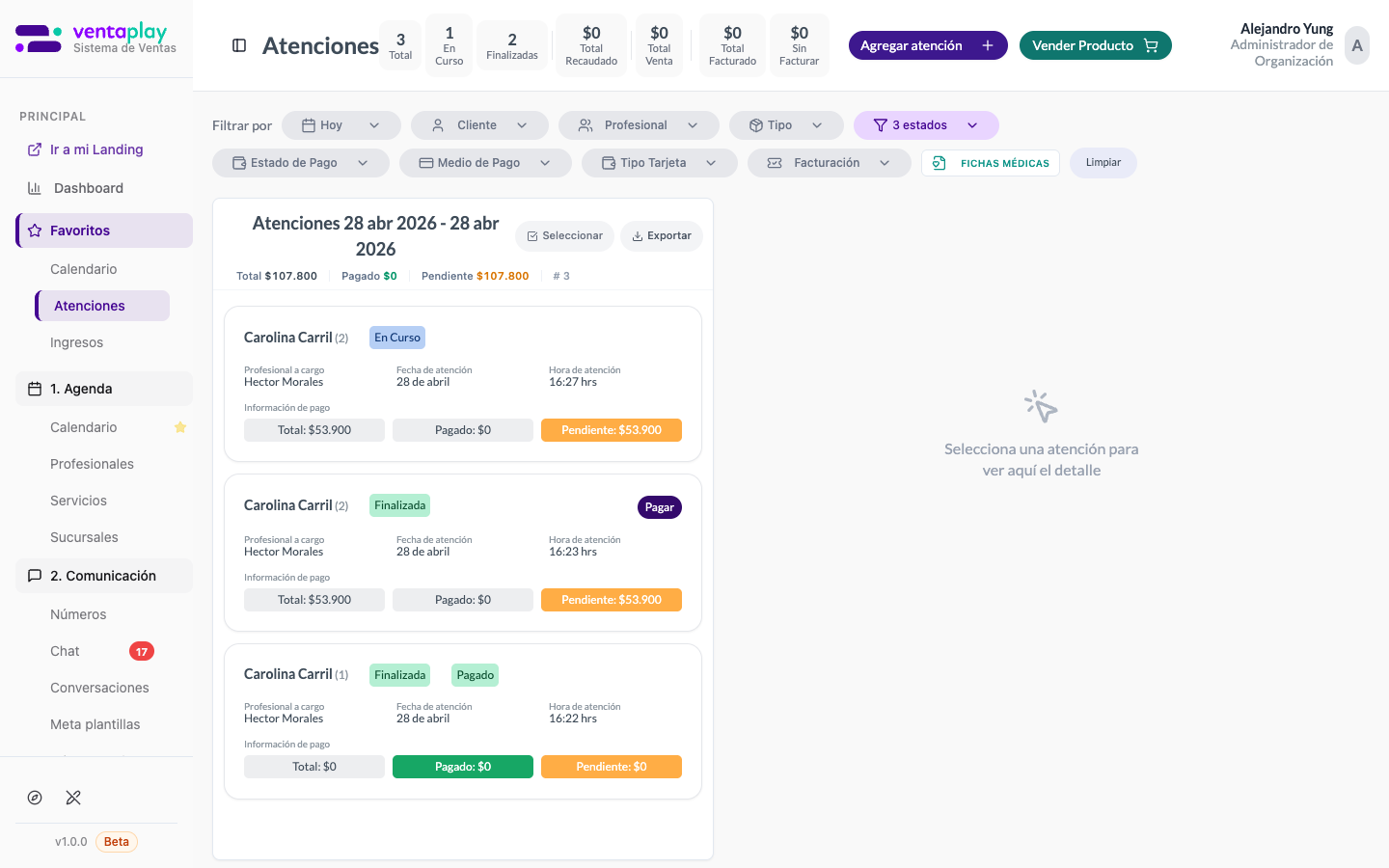Expand the Profesional filter dropdown
The height and width of the screenshot is (868, 1389).
point(638,125)
